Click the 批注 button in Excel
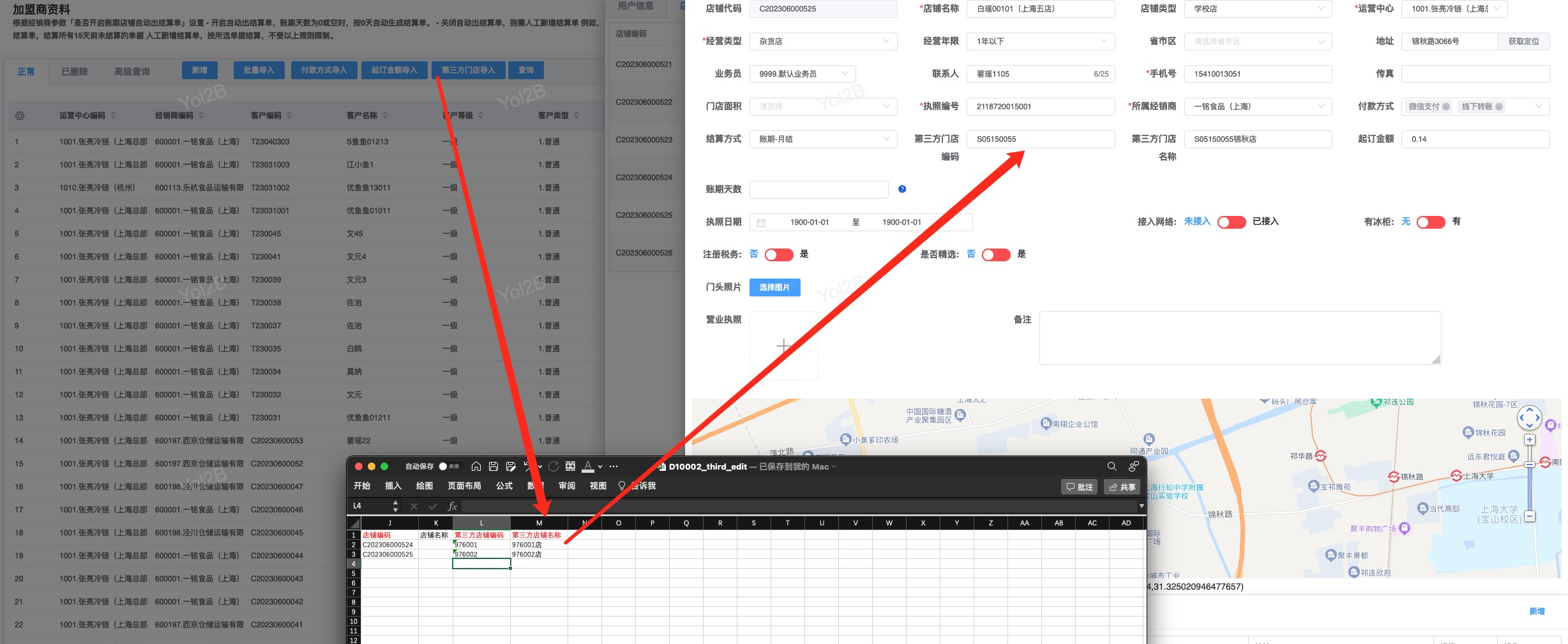 pyautogui.click(x=1079, y=487)
